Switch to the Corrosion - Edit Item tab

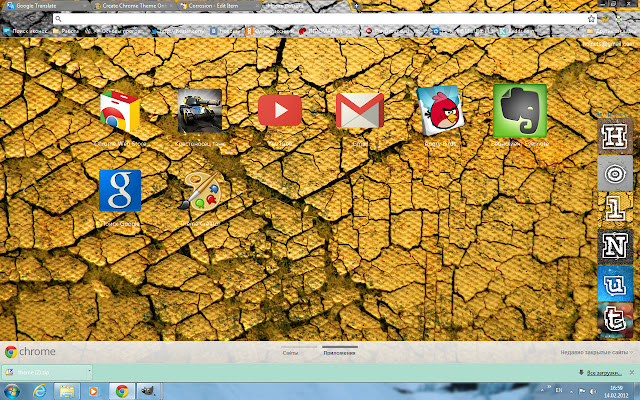coord(220,6)
